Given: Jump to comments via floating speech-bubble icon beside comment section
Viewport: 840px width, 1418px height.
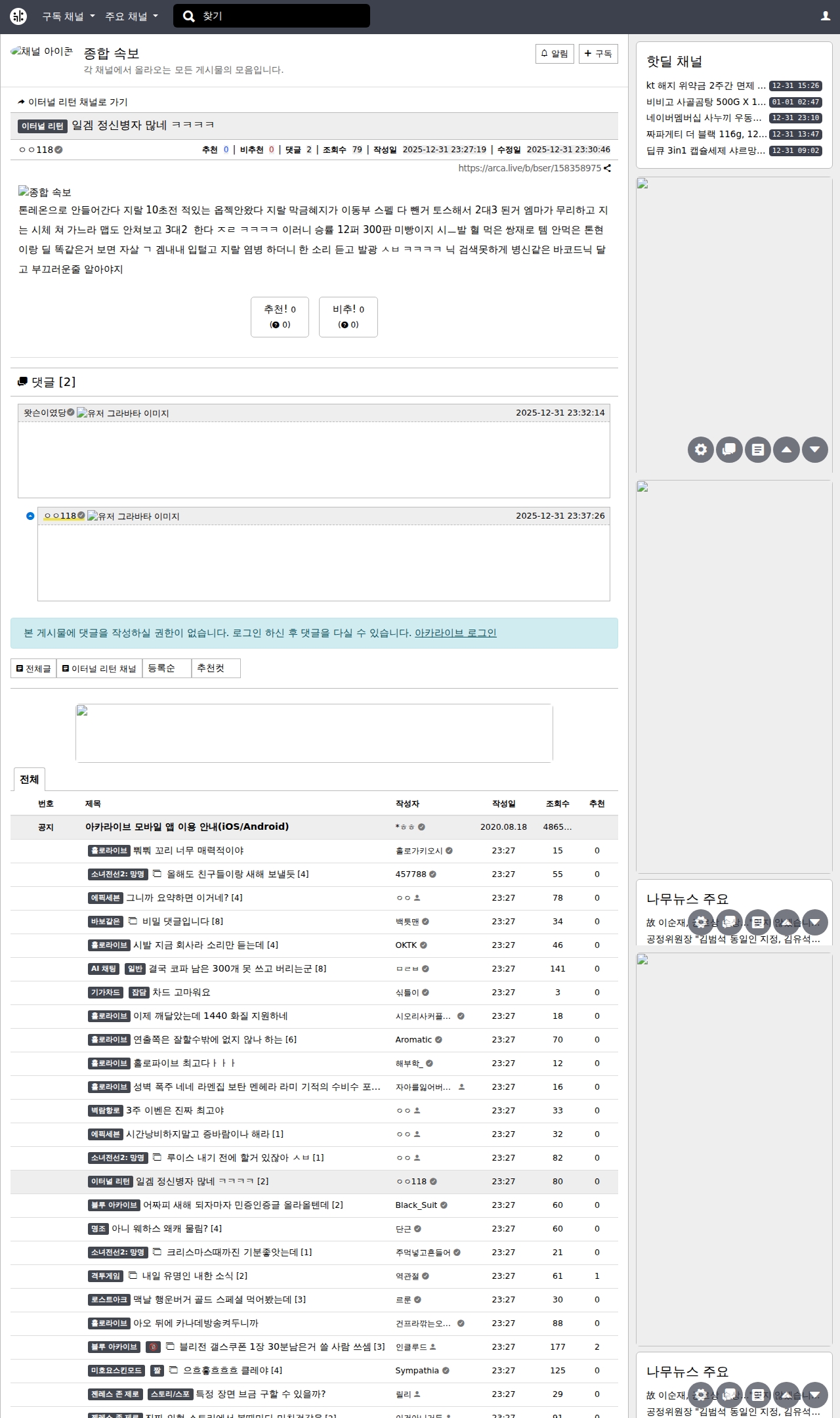Looking at the screenshot, I should pyautogui.click(x=729, y=450).
